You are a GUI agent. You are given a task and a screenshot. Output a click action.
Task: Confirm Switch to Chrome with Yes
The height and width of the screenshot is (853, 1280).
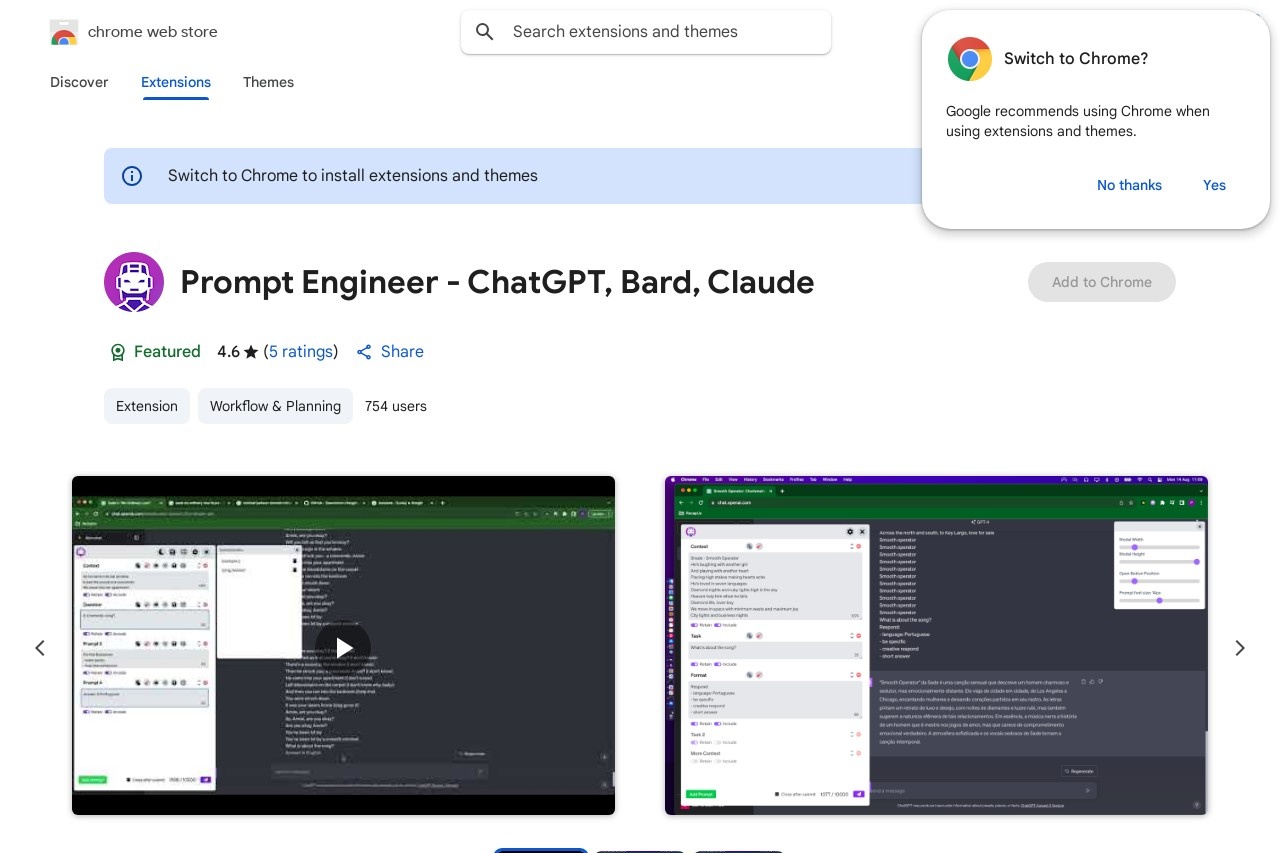[1214, 185]
